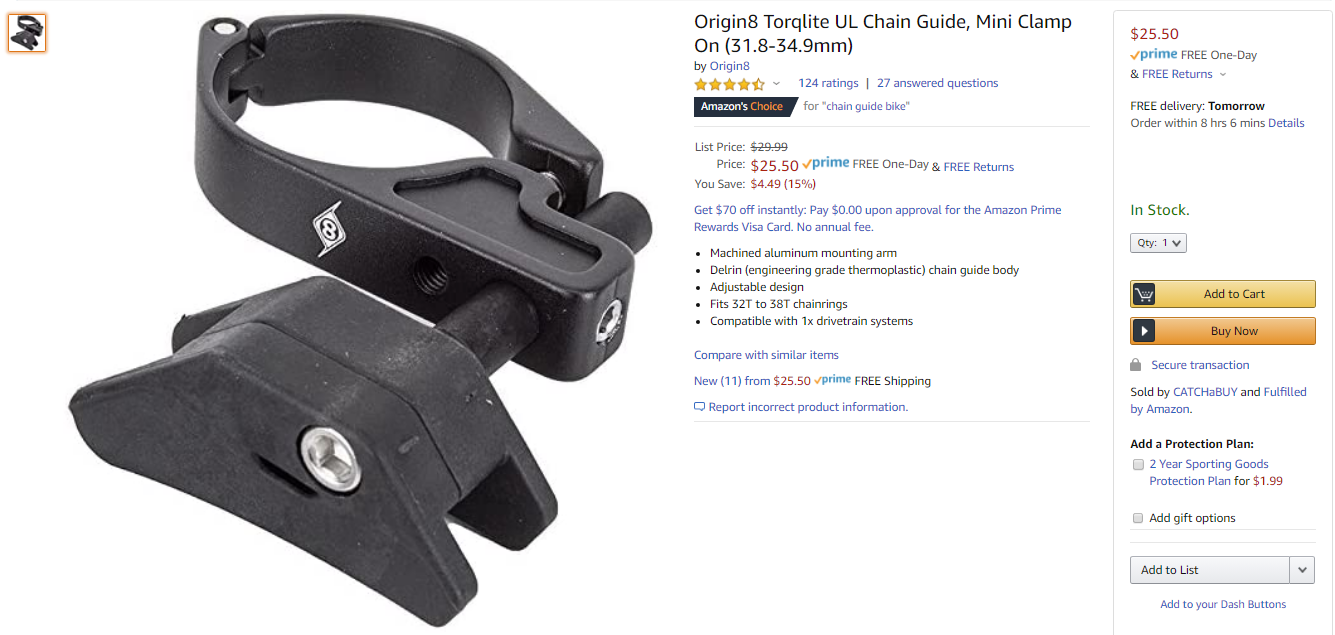Image resolution: width=1335 pixels, height=635 pixels.
Task: Click the Origin8 brand link
Action: (730, 66)
